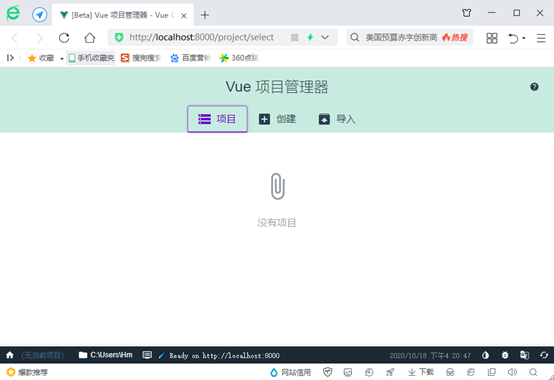The image size is (554, 380).
Task: Open the C:\Users\Hm folder icon
Action: click(83, 355)
